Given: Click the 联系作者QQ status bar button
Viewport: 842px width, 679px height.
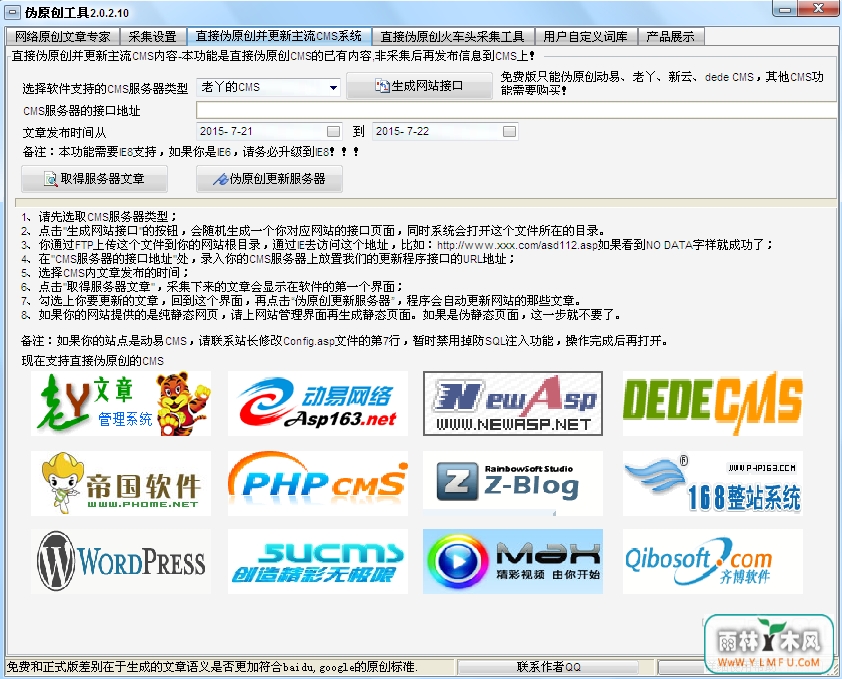Looking at the screenshot, I should [548, 667].
